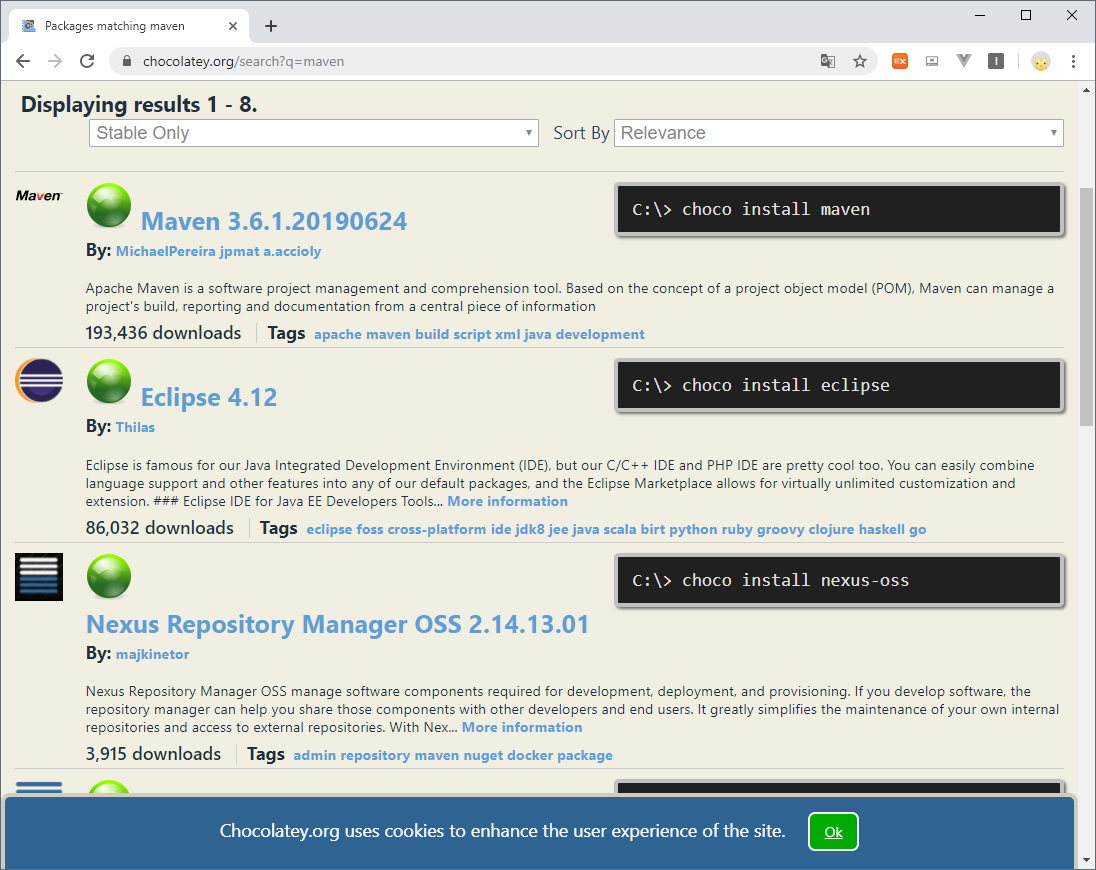Open the Chrome three-dot menu
1096x870 pixels.
[1073, 61]
